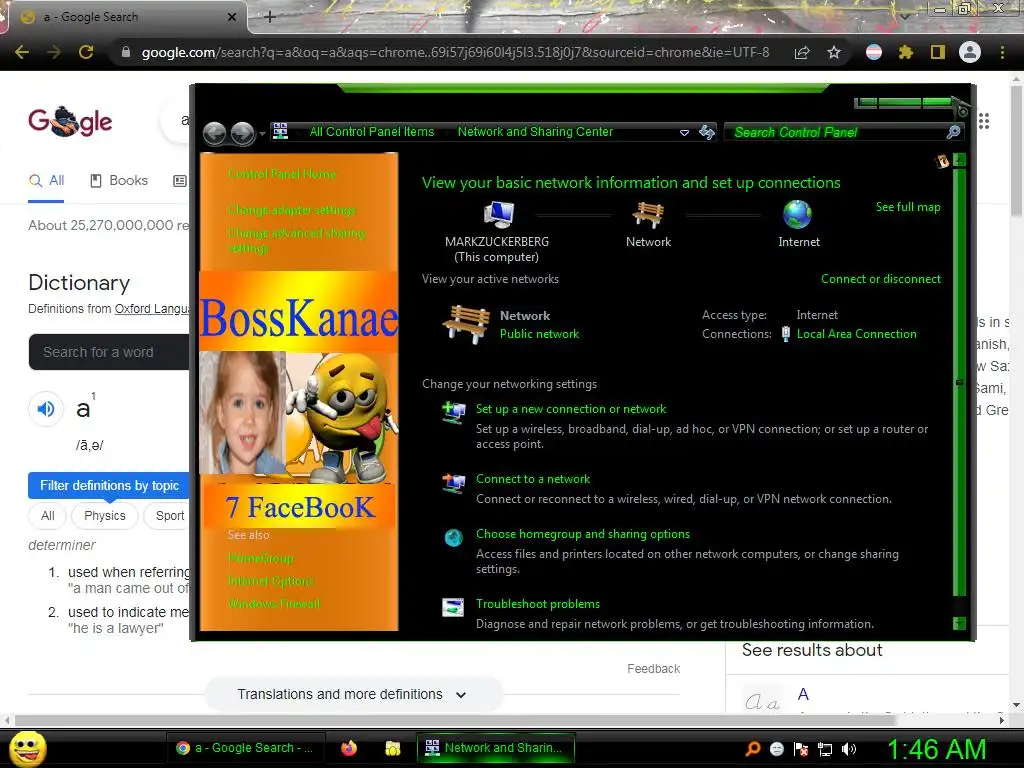Viewport: 1024px width, 768px height.
Task: Change the Public network type
Action: tap(539, 334)
